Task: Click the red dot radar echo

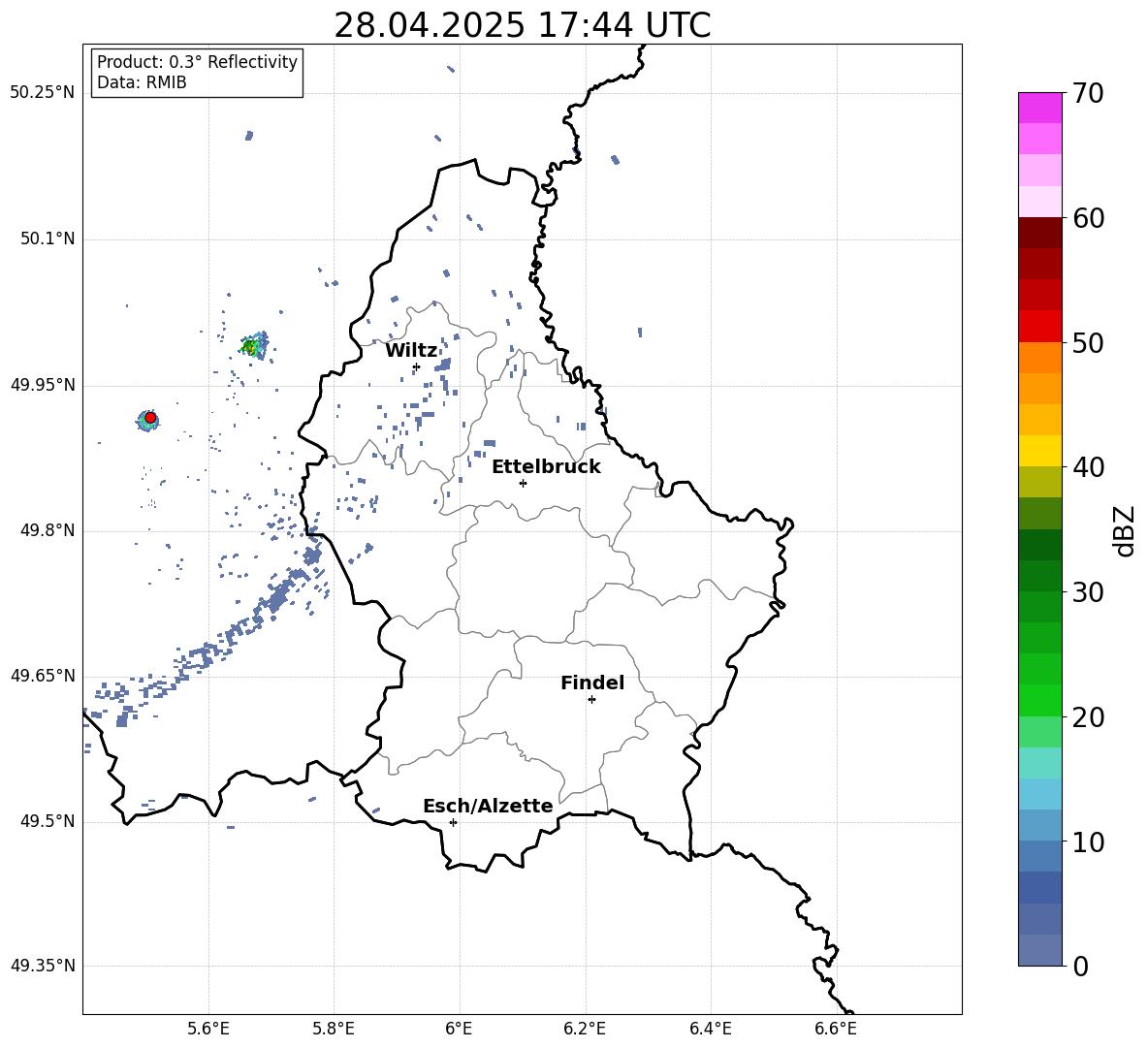Action: pyautogui.click(x=150, y=418)
